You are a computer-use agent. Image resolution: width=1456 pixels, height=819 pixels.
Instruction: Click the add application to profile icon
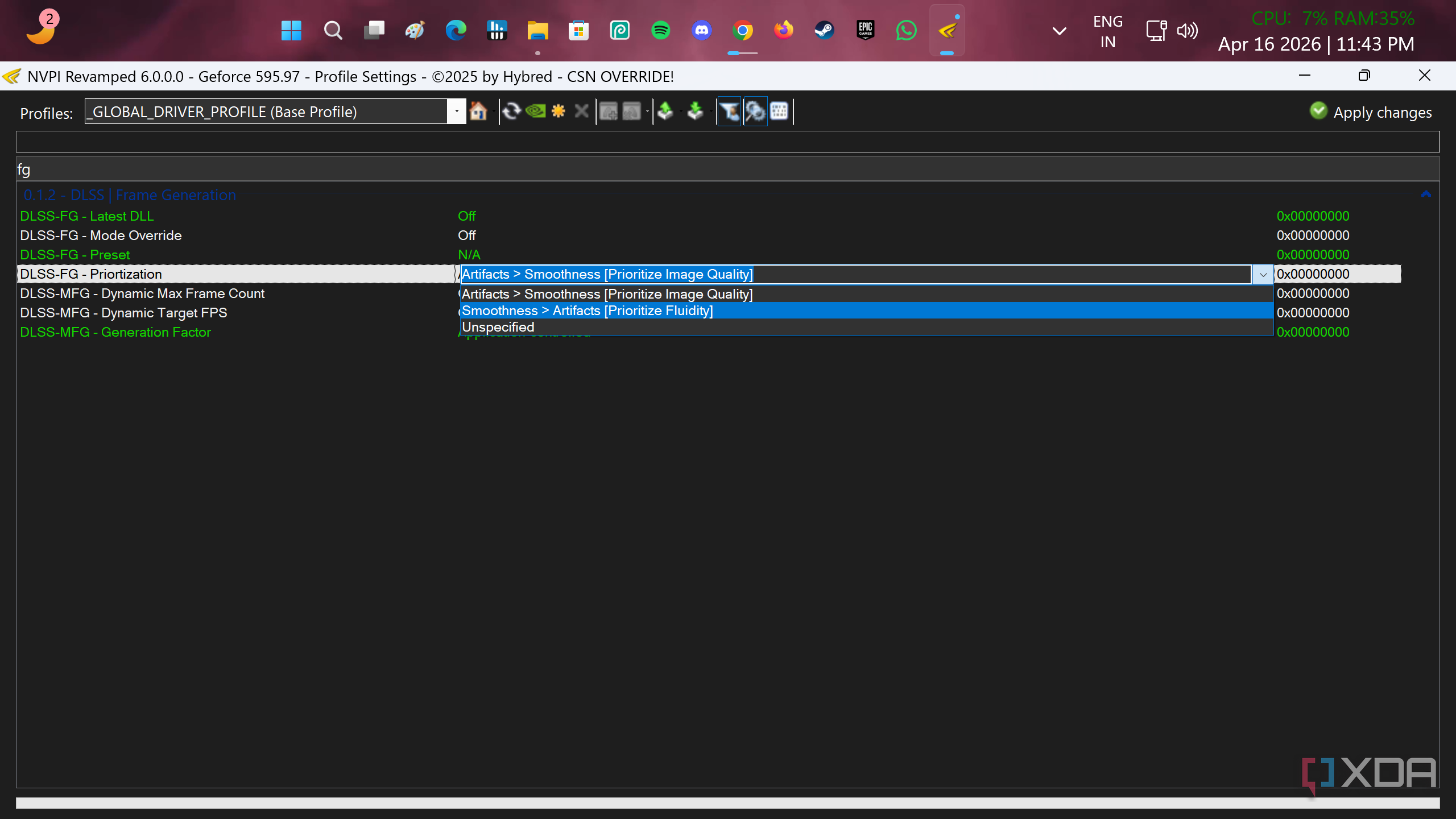point(609,111)
